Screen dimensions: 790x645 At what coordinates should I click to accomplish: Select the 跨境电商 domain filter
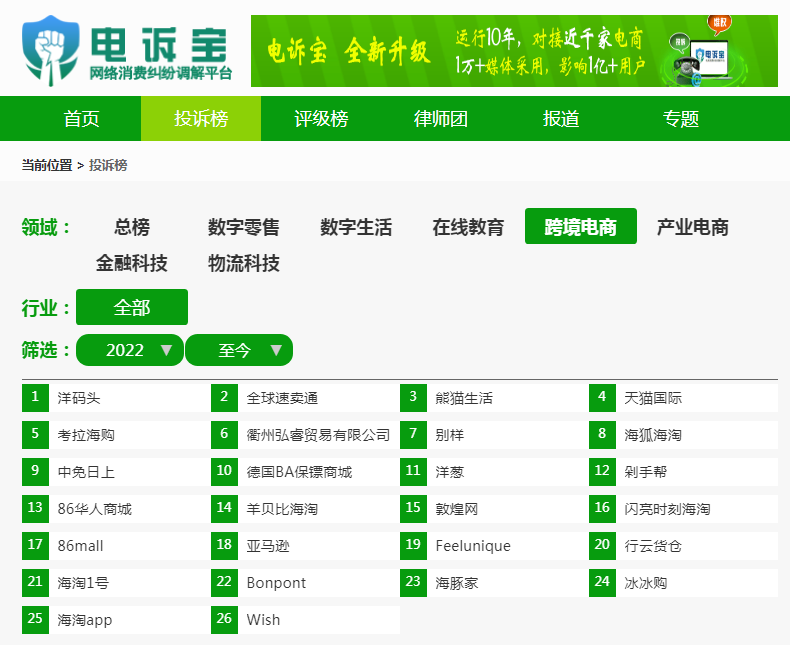coord(581,226)
